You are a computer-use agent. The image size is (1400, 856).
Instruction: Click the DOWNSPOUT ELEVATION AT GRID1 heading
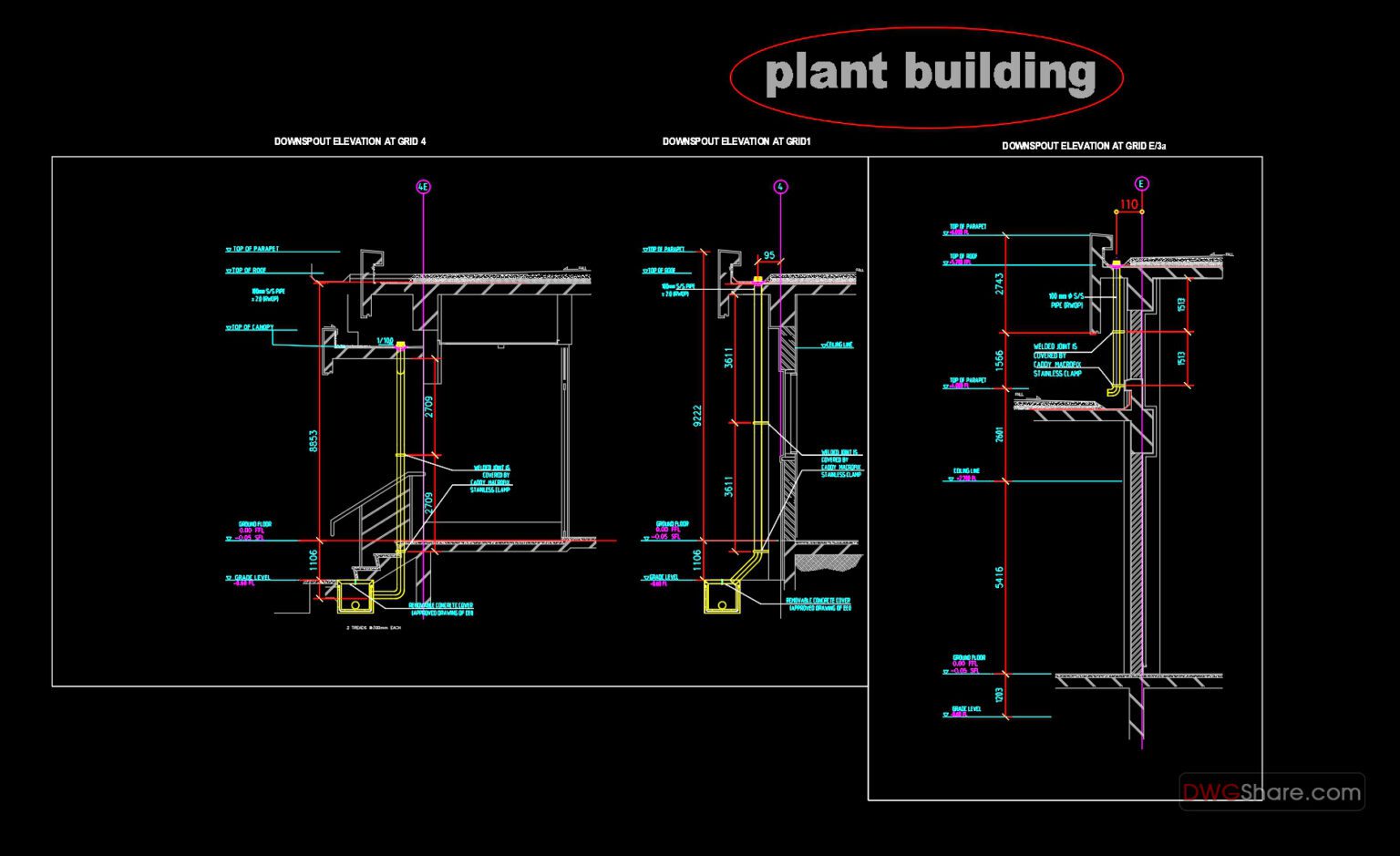(x=738, y=141)
